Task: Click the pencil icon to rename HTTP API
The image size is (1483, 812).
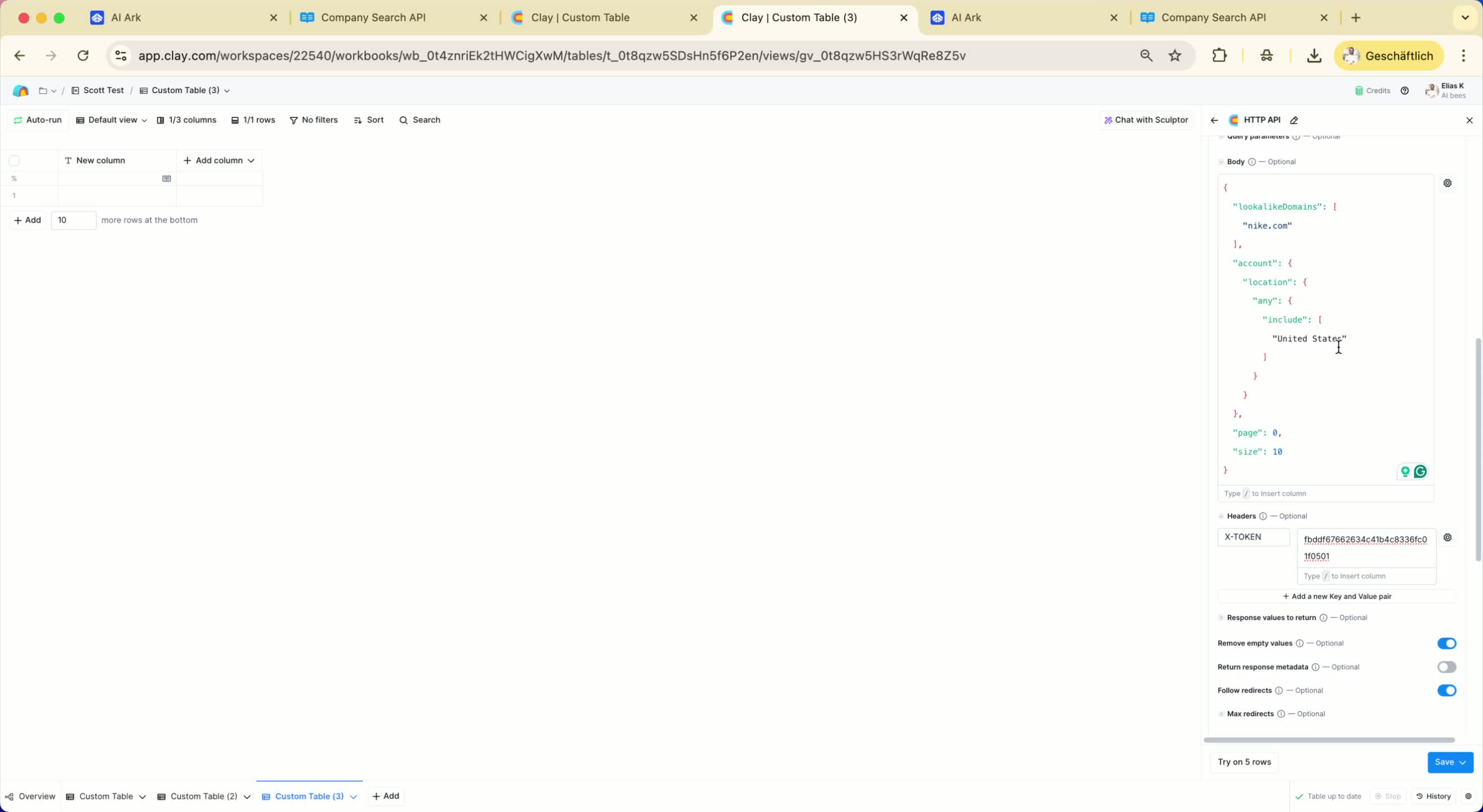Action: (x=1294, y=120)
